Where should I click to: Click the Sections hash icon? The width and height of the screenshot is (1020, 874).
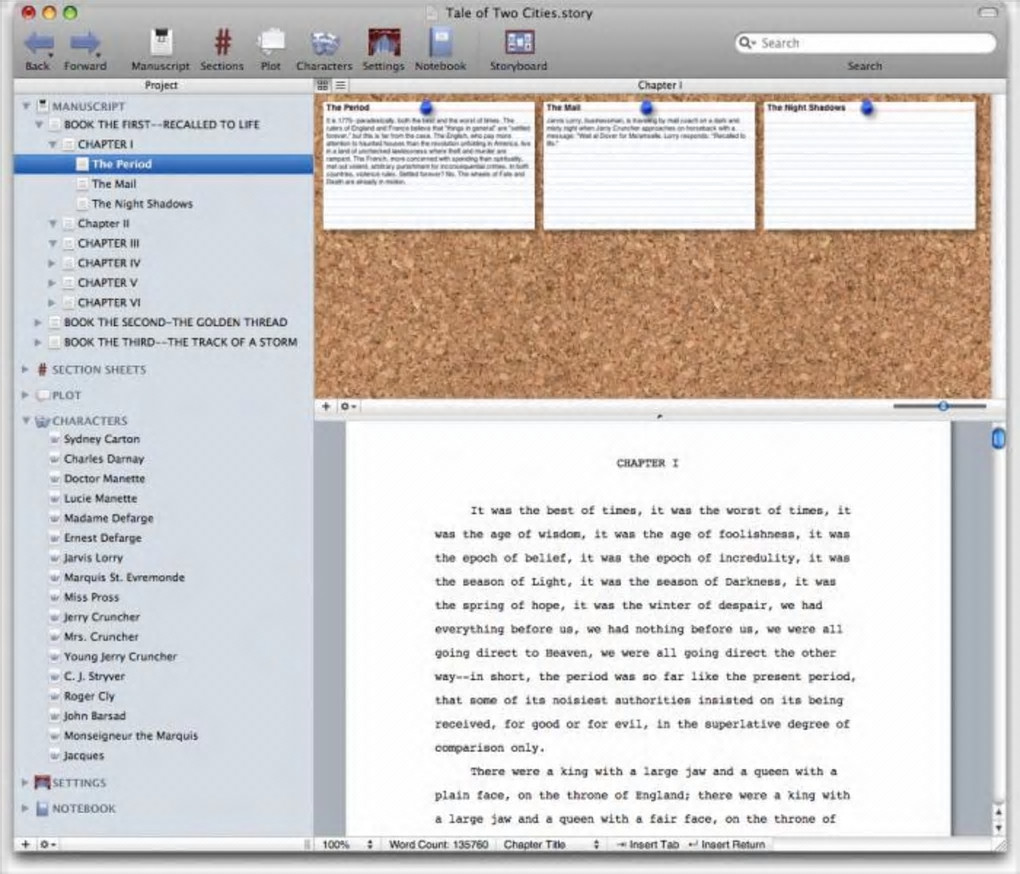[222, 44]
